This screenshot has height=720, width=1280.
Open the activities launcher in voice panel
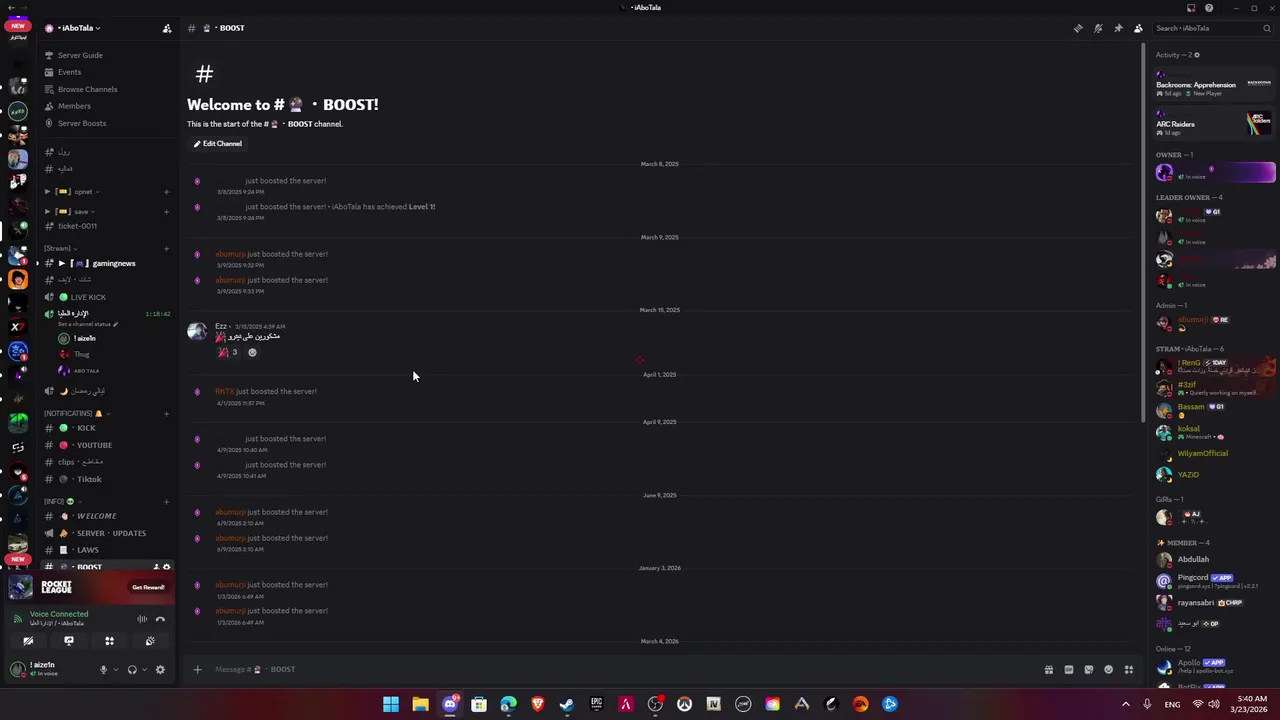[109, 641]
